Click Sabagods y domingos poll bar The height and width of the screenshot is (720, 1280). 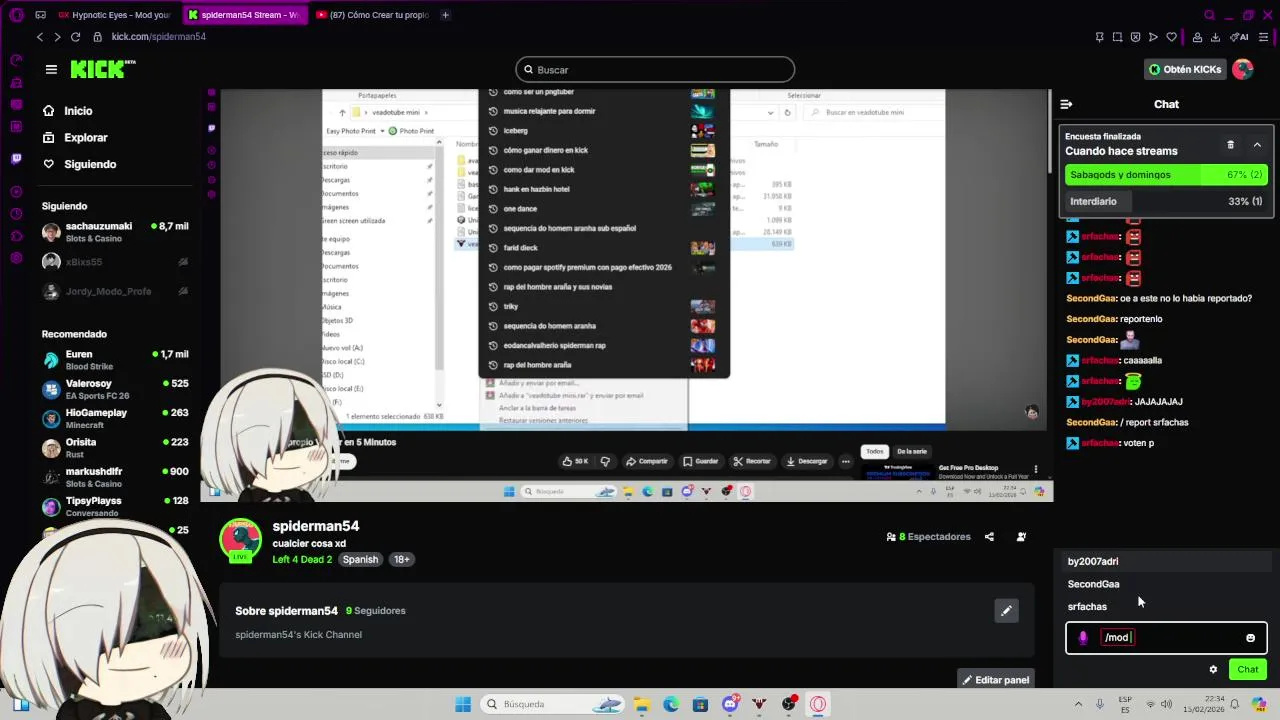pos(1166,175)
